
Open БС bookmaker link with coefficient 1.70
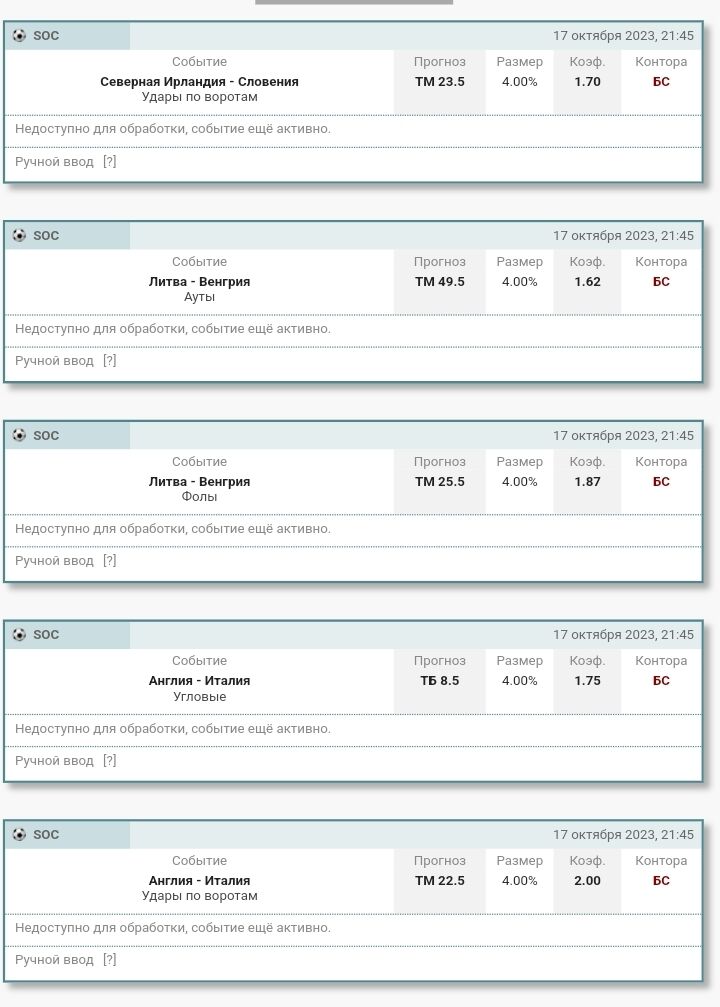[661, 82]
